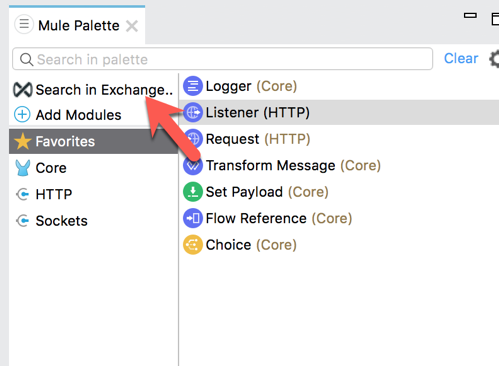Image resolution: width=499 pixels, height=366 pixels.
Task: Click the green Set Payload icon
Action: (x=193, y=192)
